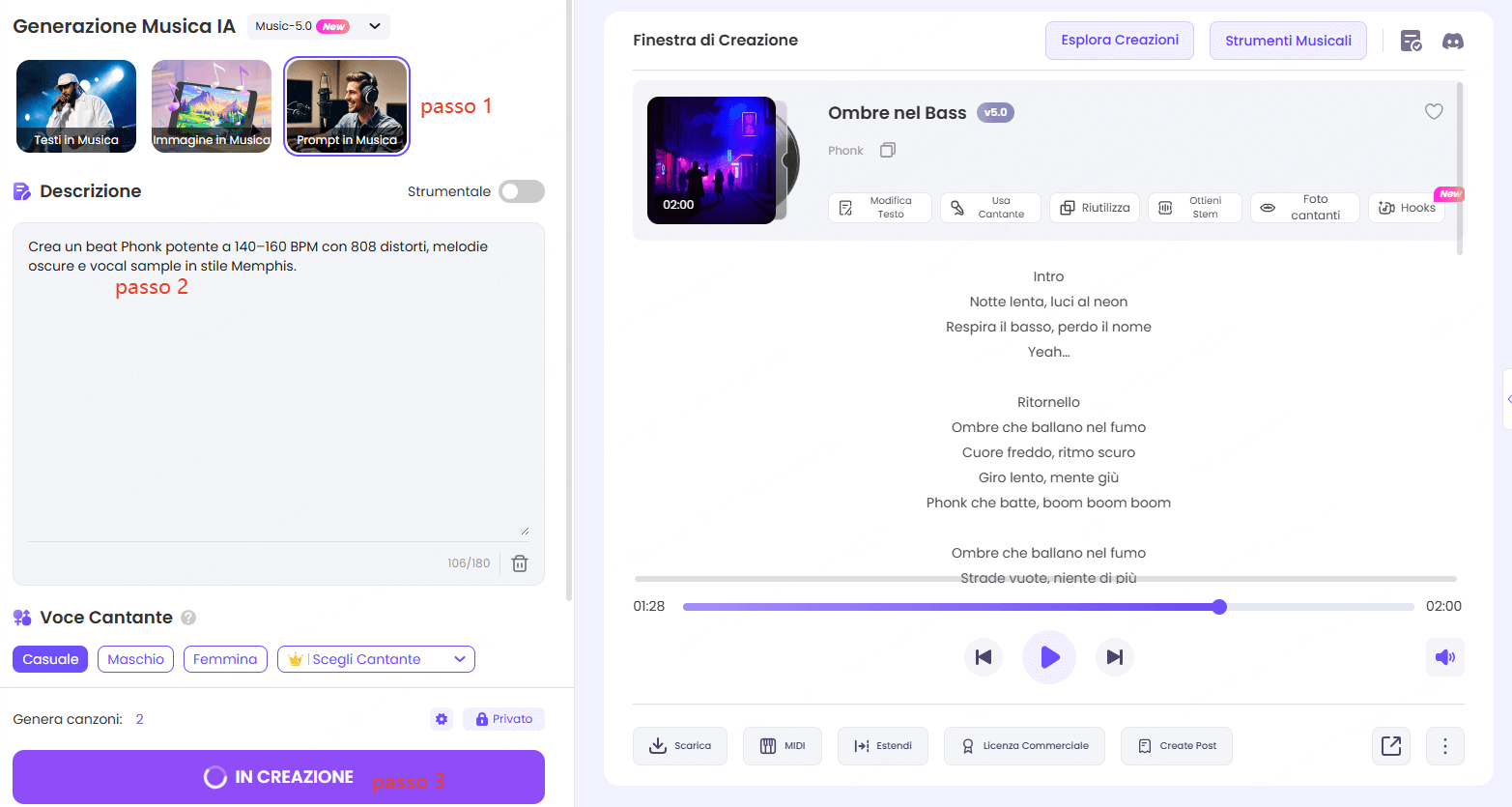The width and height of the screenshot is (1512, 807).
Task: Open the three-dot options menu
Action: [1444, 745]
